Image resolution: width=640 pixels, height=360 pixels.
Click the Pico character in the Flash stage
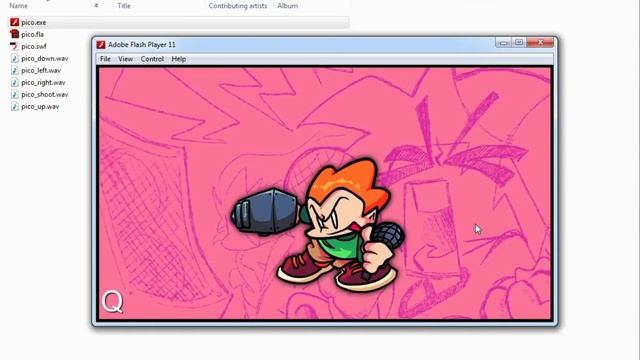click(318, 224)
